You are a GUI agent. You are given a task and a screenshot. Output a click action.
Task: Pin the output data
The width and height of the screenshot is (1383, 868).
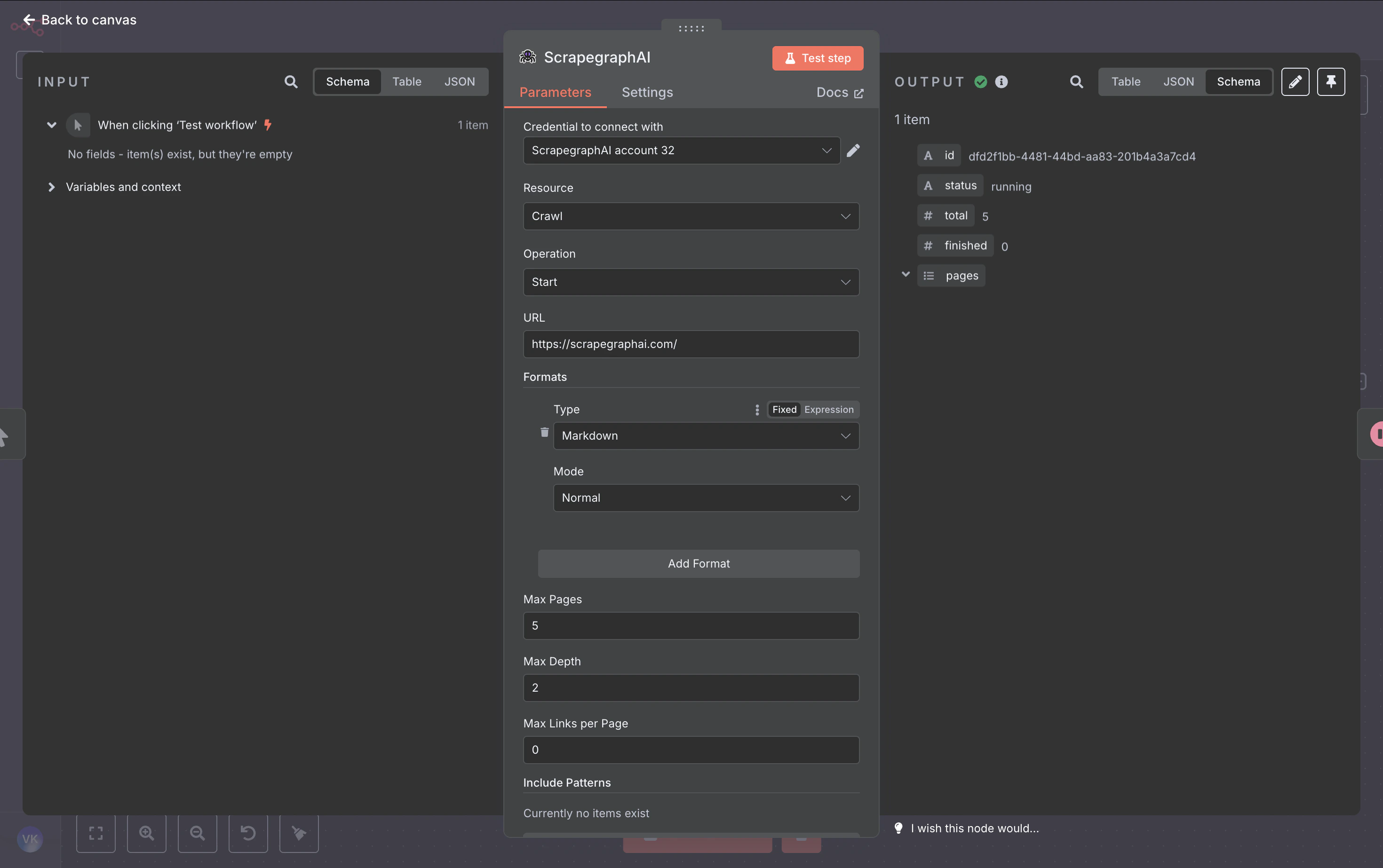1331,81
